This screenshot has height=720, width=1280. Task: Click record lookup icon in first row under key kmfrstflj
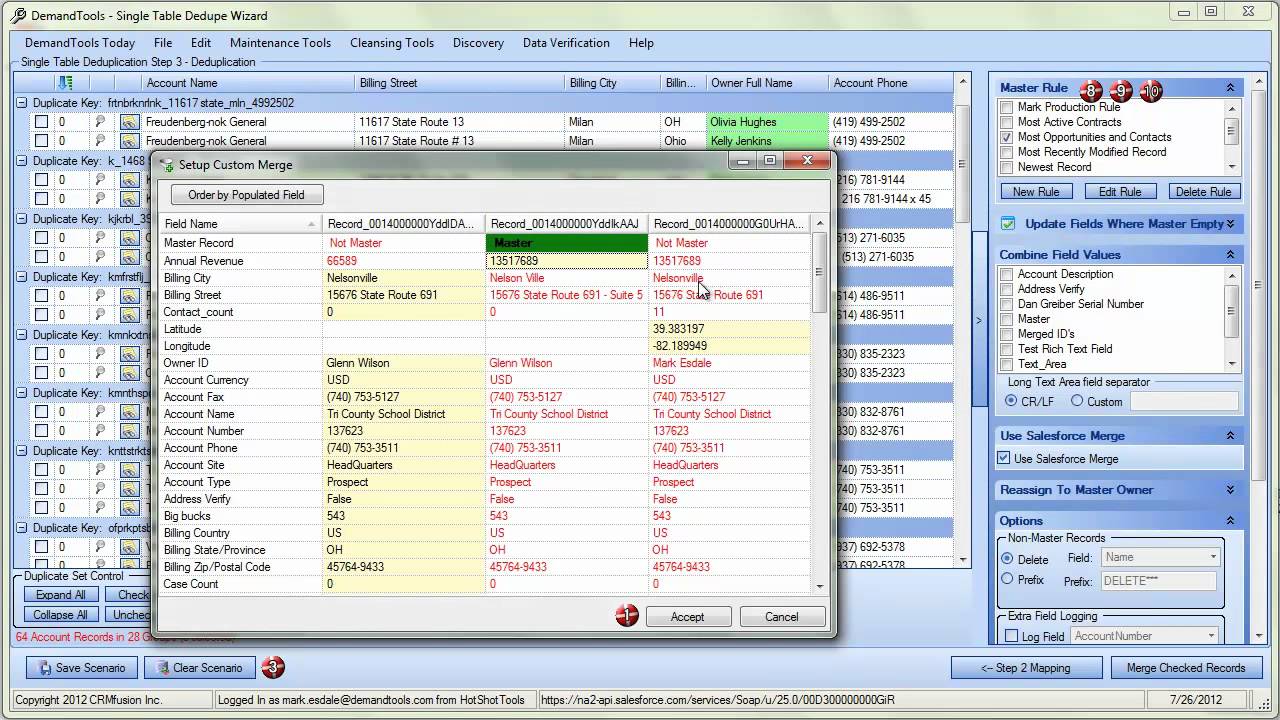coord(129,296)
